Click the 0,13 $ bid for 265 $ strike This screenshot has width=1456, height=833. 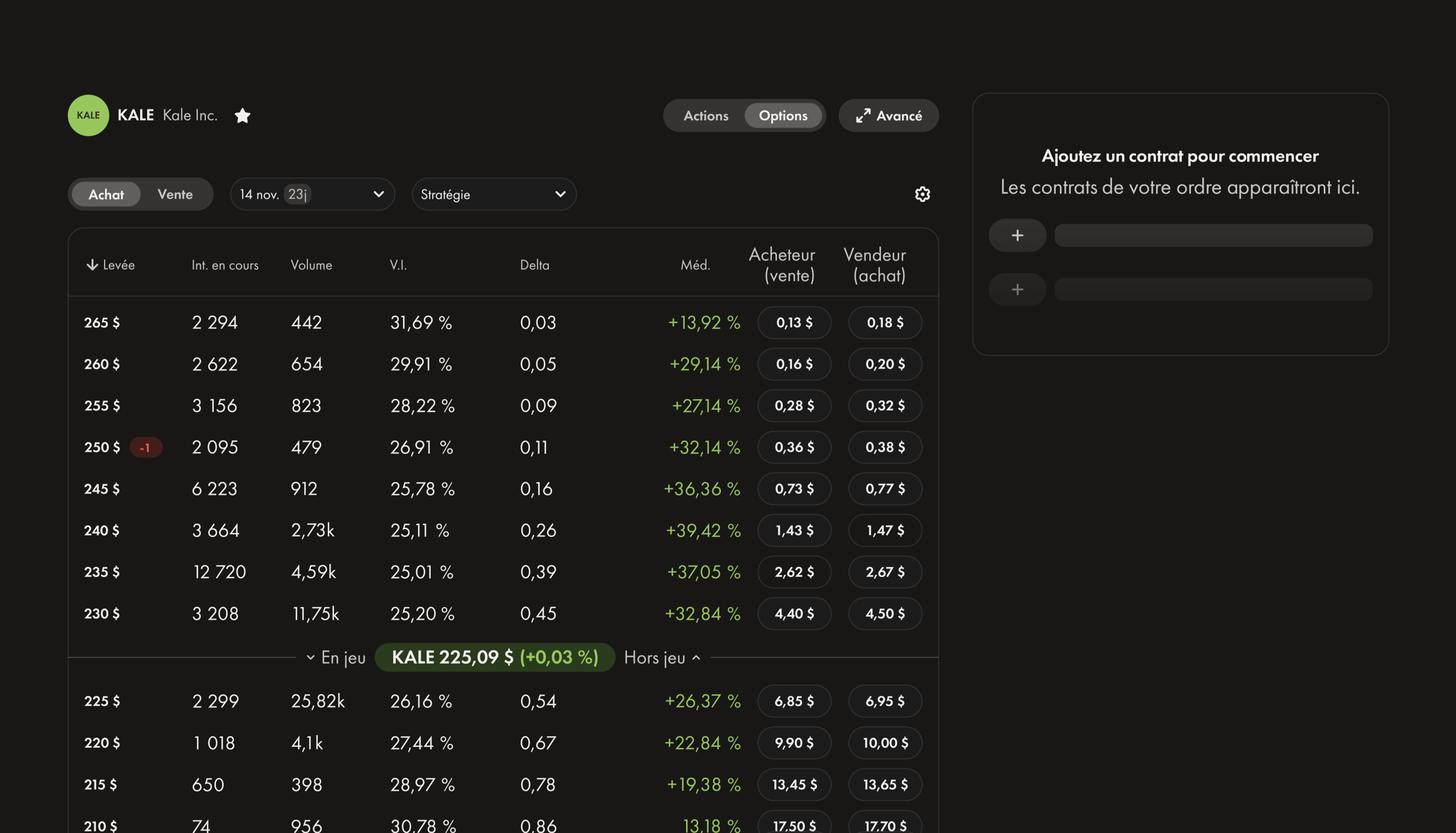[793, 322]
